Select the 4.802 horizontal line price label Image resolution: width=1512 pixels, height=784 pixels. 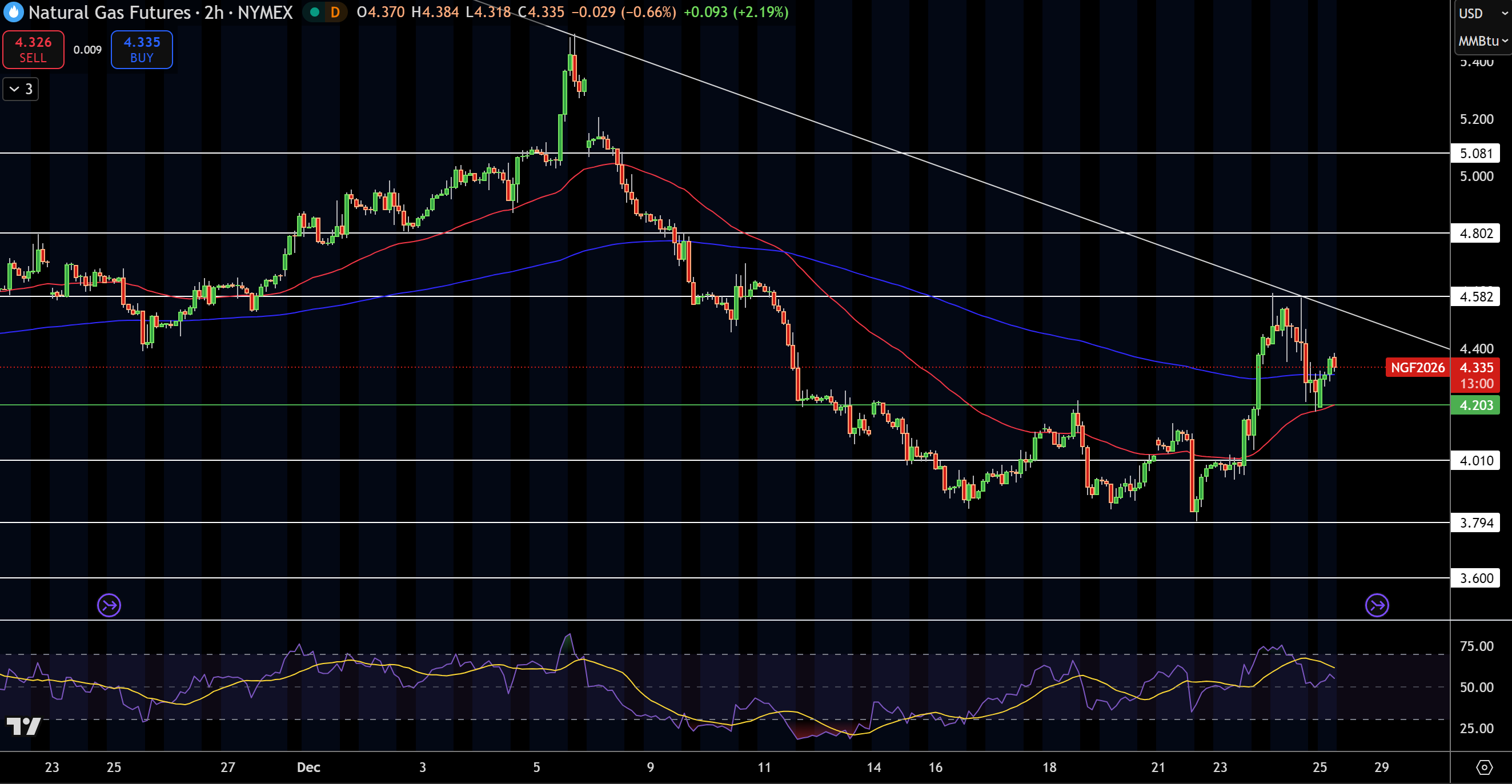coord(1475,233)
